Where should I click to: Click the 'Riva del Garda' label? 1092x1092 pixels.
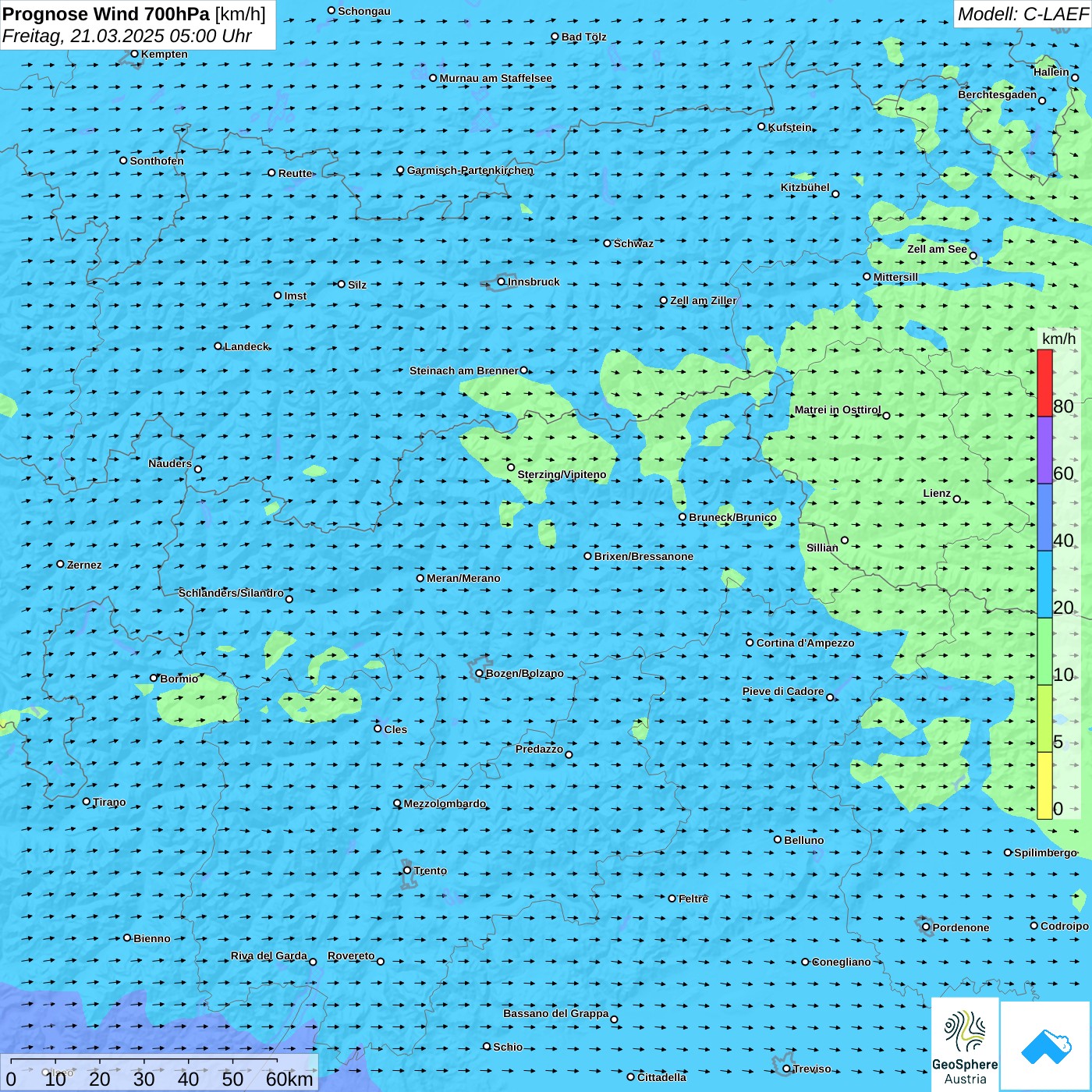pyautogui.click(x=269, y=955)
